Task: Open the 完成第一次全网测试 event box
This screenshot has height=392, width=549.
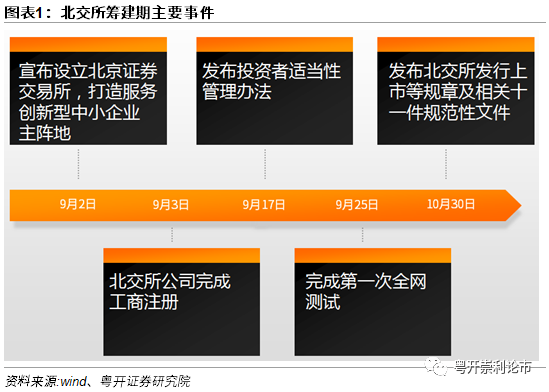Action: click(373, 302)
